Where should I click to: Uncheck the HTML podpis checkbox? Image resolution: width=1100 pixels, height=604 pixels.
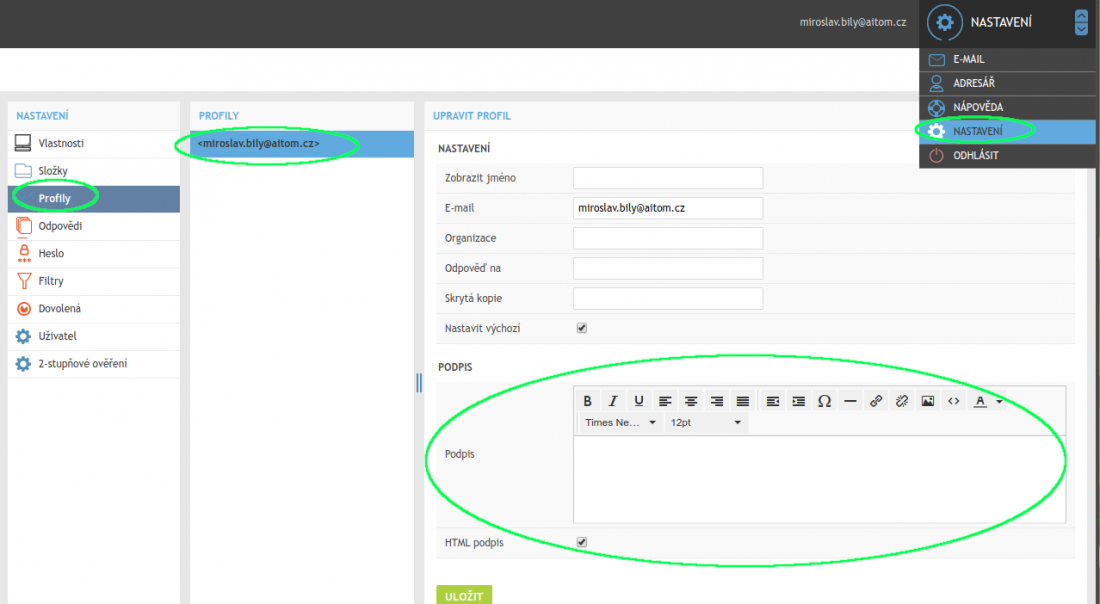582,543
